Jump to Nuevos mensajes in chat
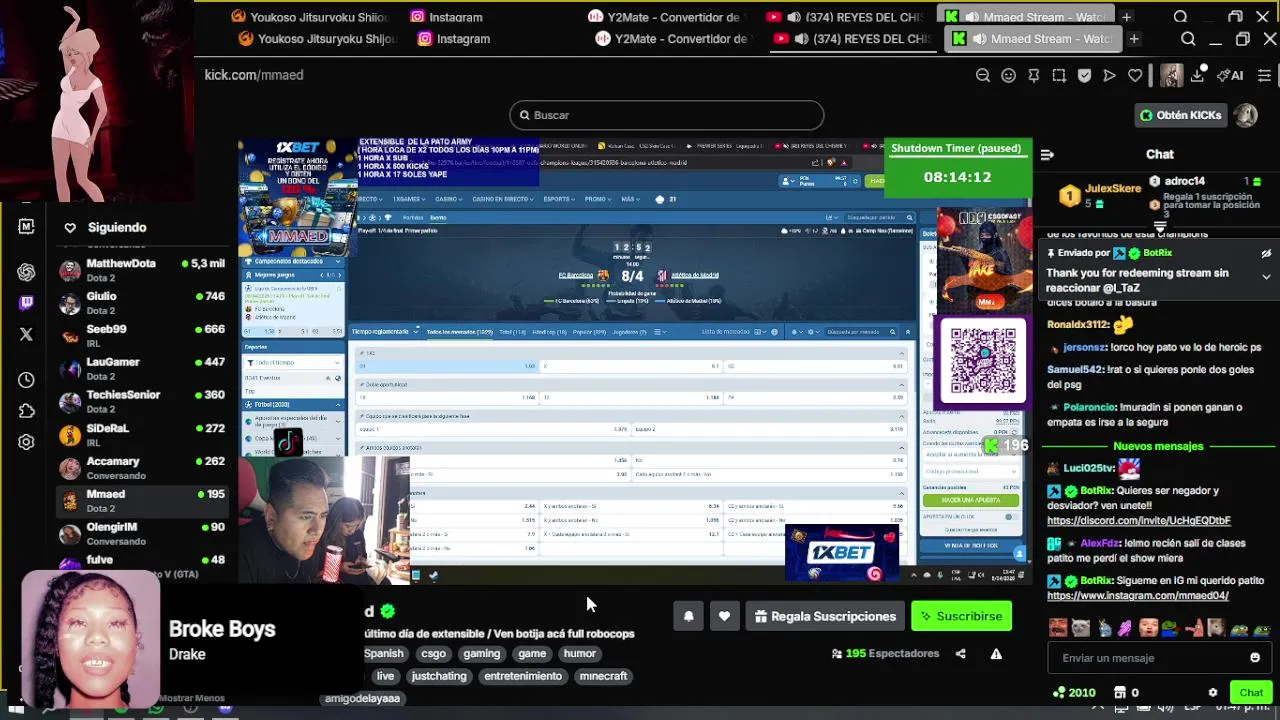 1158,446
